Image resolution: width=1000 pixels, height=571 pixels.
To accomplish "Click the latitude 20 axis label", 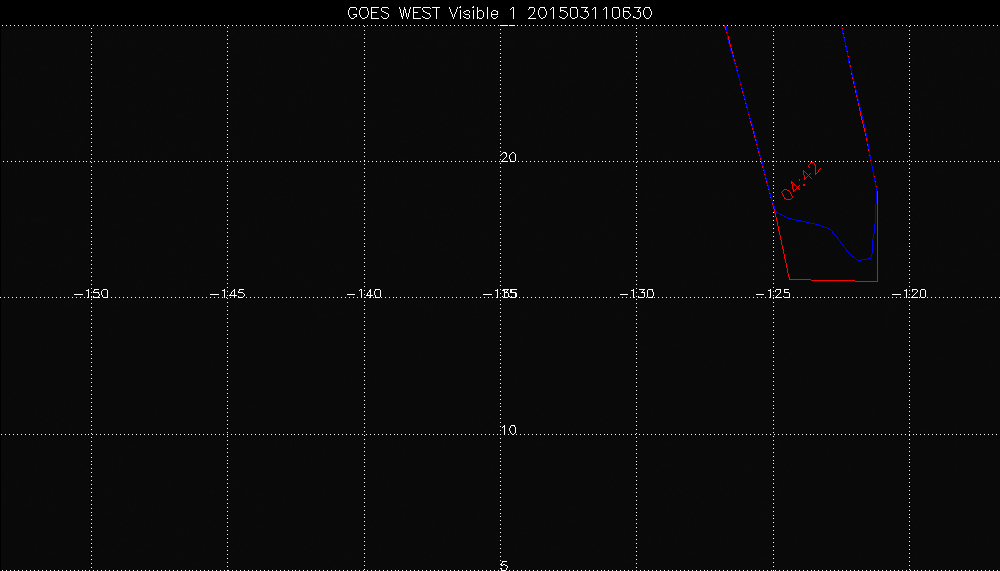I will tap(508, 158).
